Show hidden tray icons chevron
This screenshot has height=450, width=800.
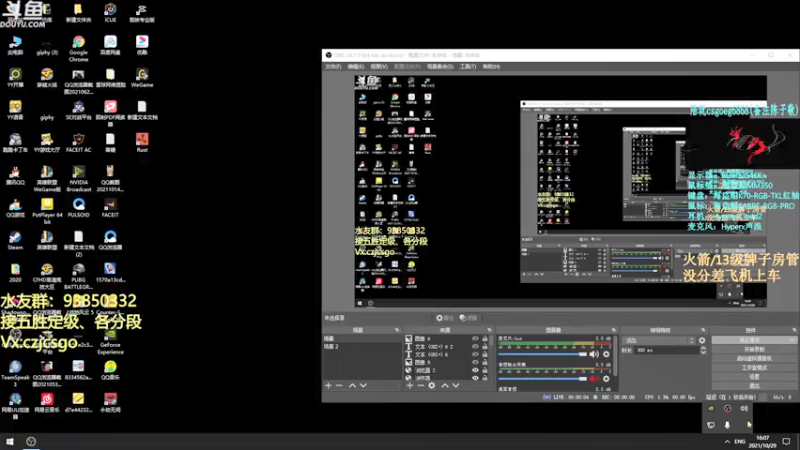[727, 441]
